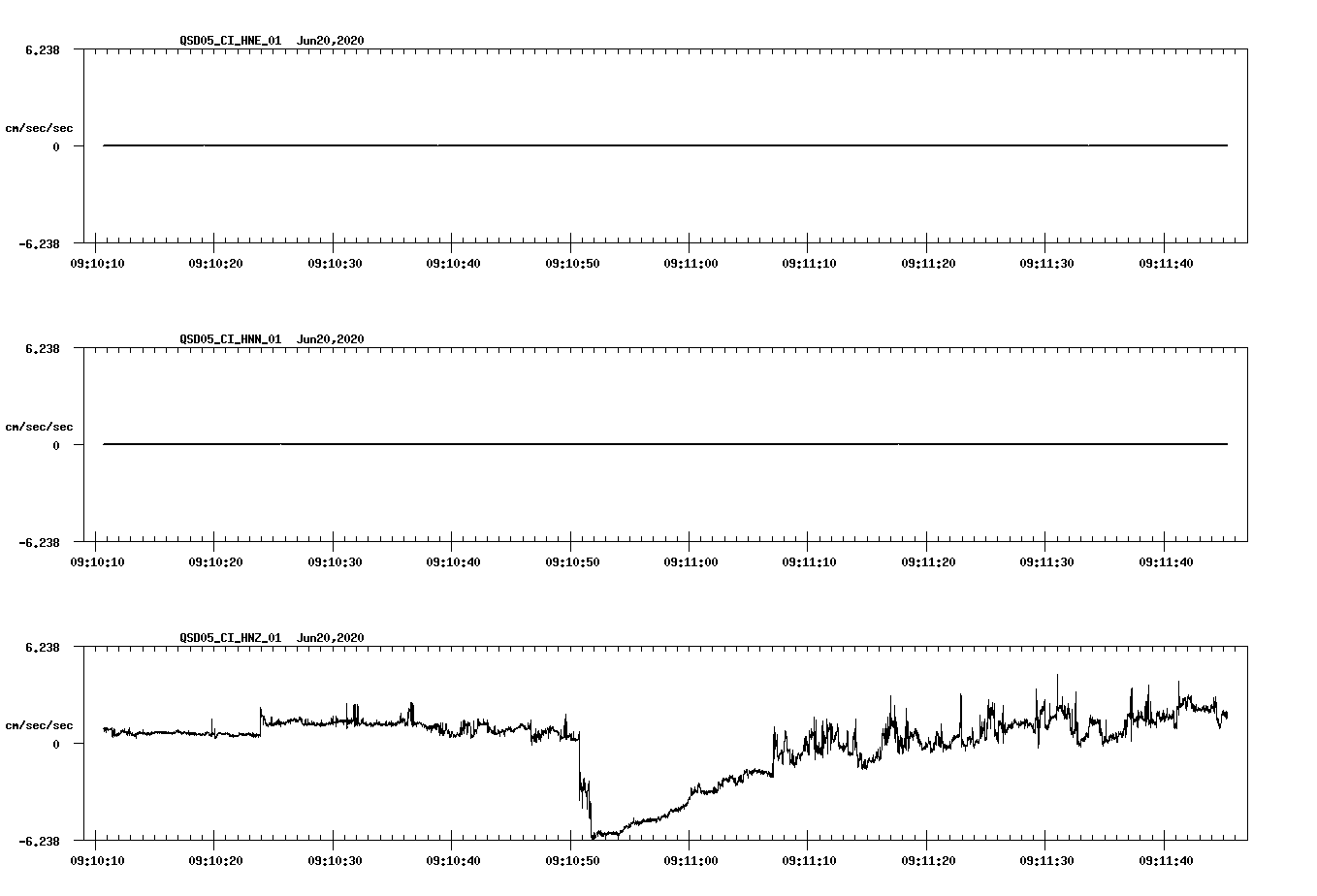
Task: Click the 09:11:40 time label under HNZ plot
Action: [1165, 860]
